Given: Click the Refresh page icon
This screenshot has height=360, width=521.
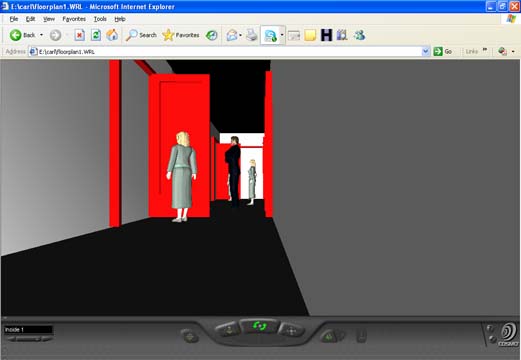Looking at the screenshot, I should (x=96, y=35).
